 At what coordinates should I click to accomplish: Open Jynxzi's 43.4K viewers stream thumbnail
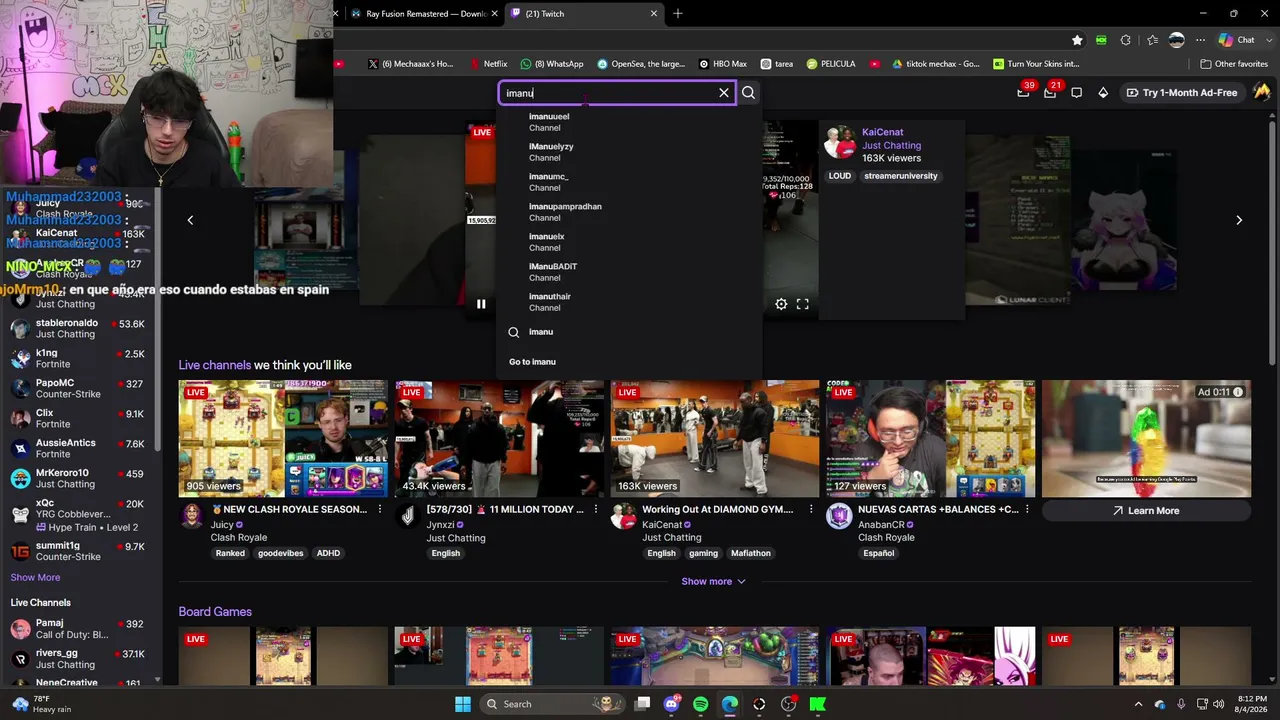coord(499,438)
